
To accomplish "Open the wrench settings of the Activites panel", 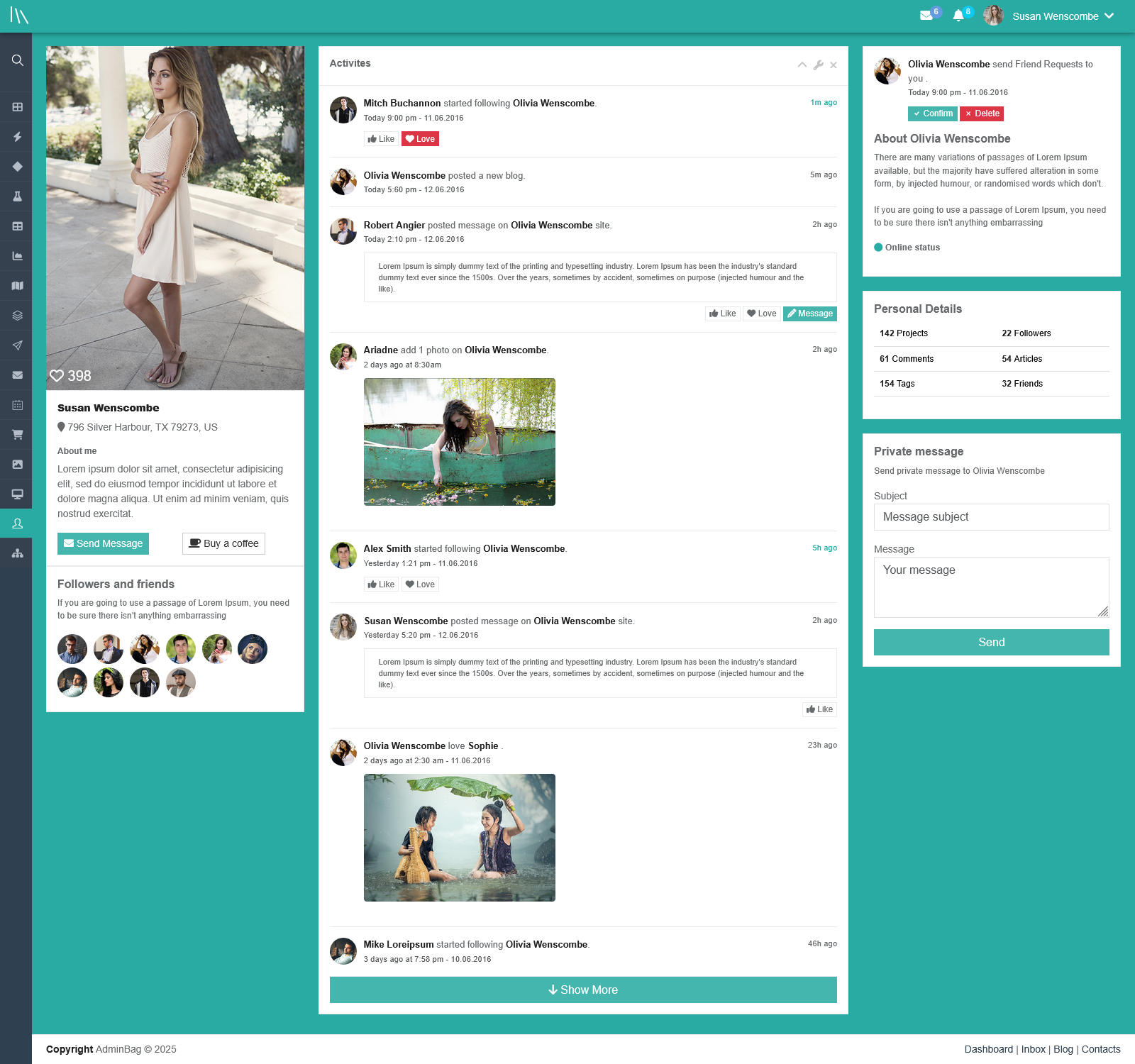I will click(x=818, y=65).
